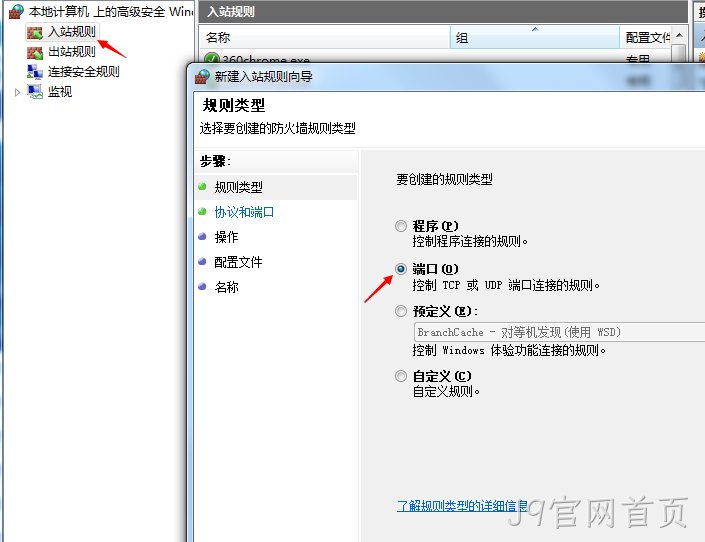Click the green check icon beside 360chrome.exe

211,58
